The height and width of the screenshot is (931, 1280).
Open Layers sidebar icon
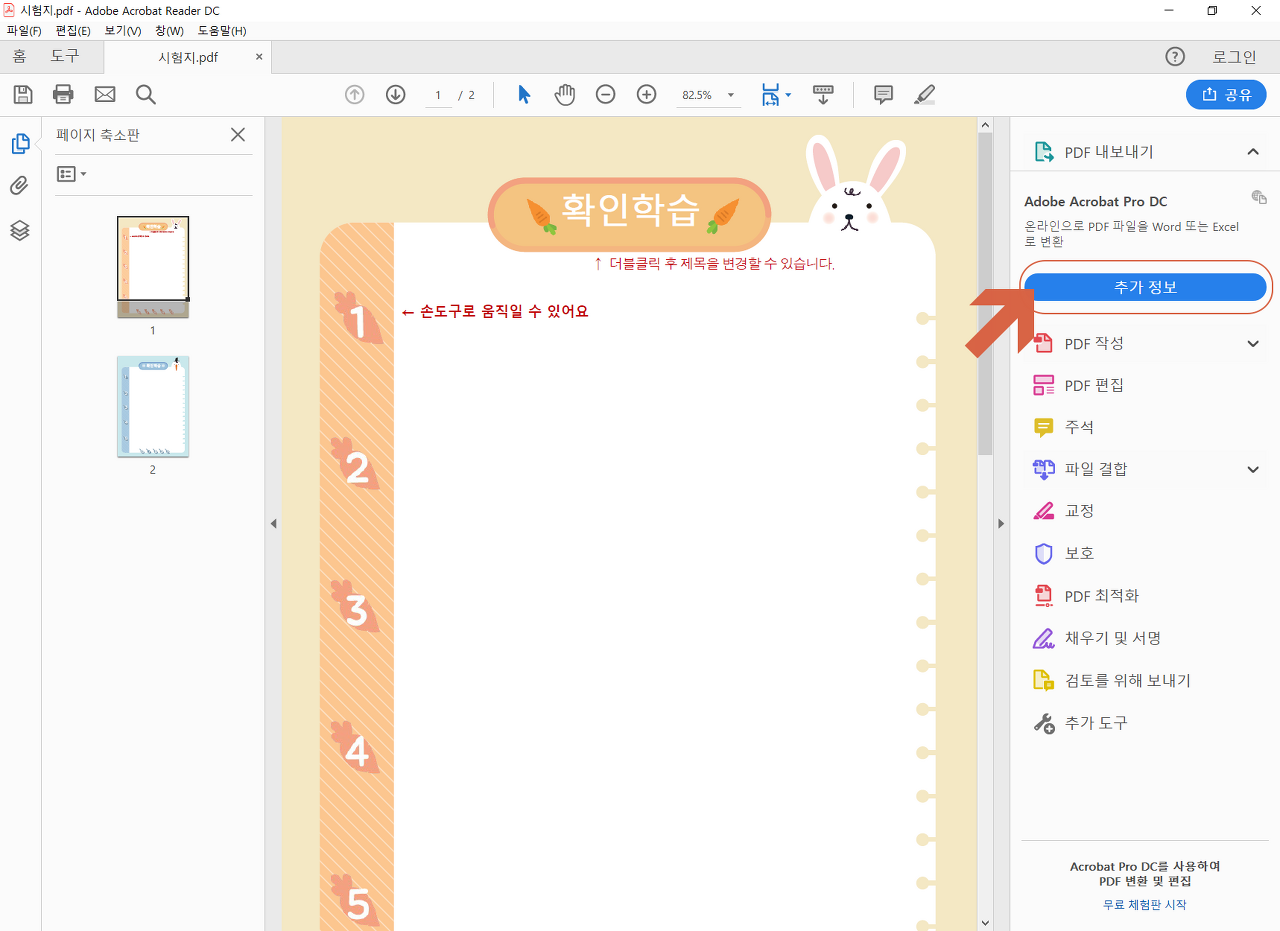click(x=20, y=230)
